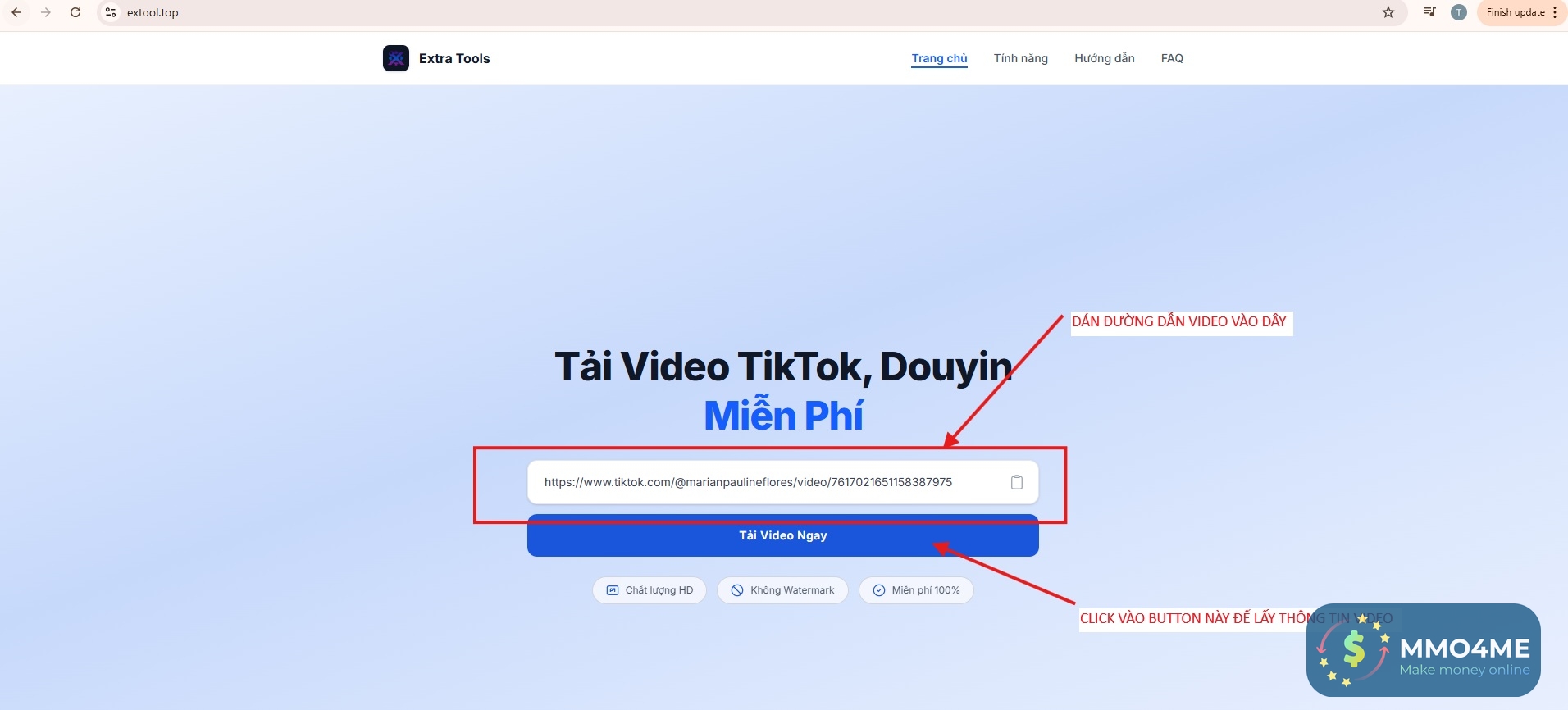Open the FAQ nav item
This screenshot has width=1568, height=710.
pos(1172,58)
